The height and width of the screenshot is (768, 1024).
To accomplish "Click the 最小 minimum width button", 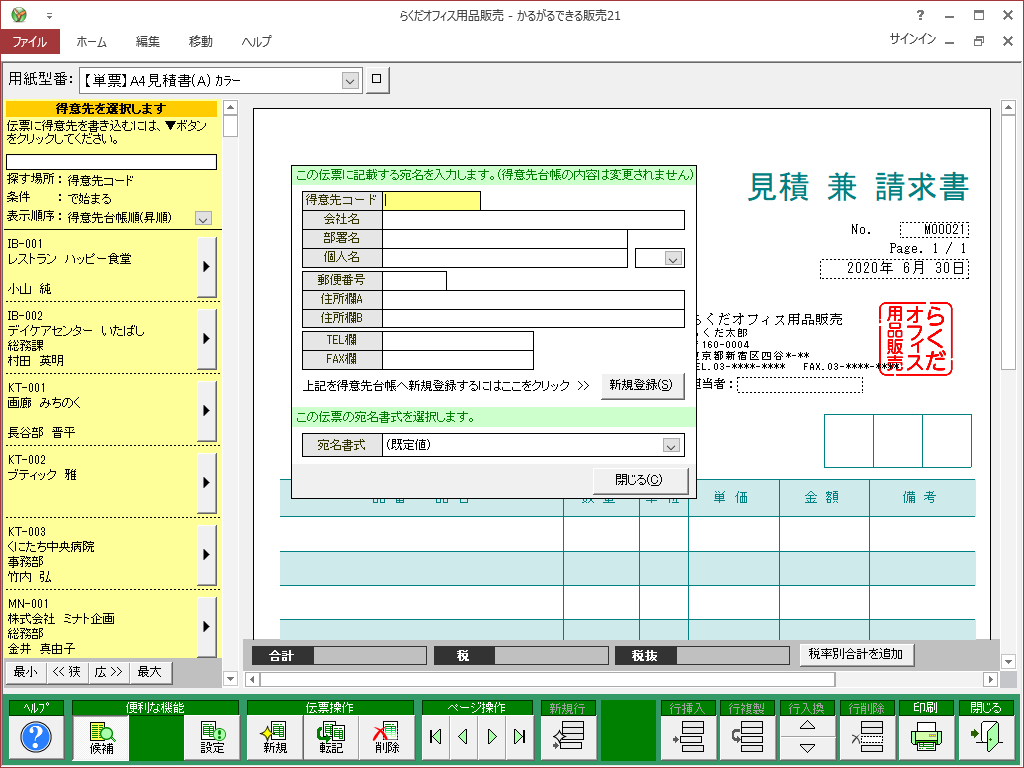I will pyautogui.click(x=26, y=672).
